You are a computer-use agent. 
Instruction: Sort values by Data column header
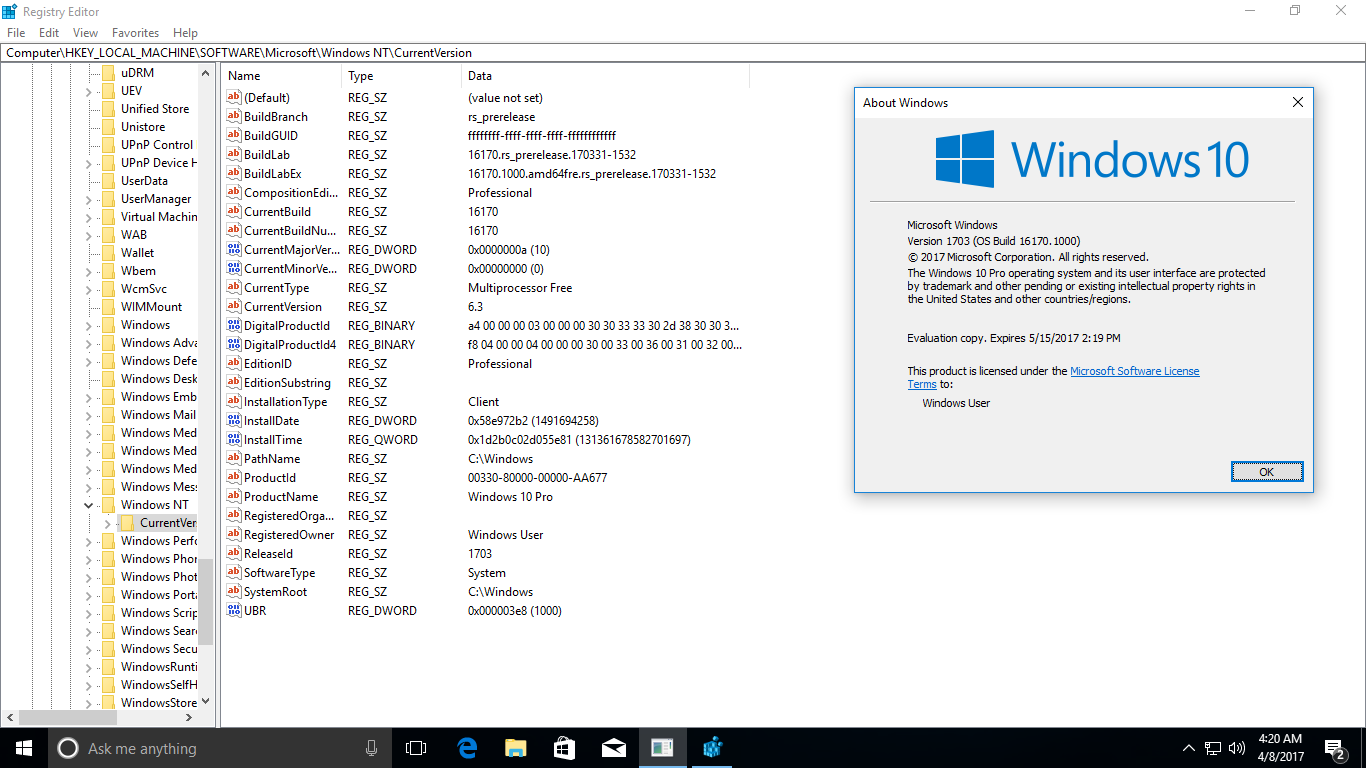606,76
